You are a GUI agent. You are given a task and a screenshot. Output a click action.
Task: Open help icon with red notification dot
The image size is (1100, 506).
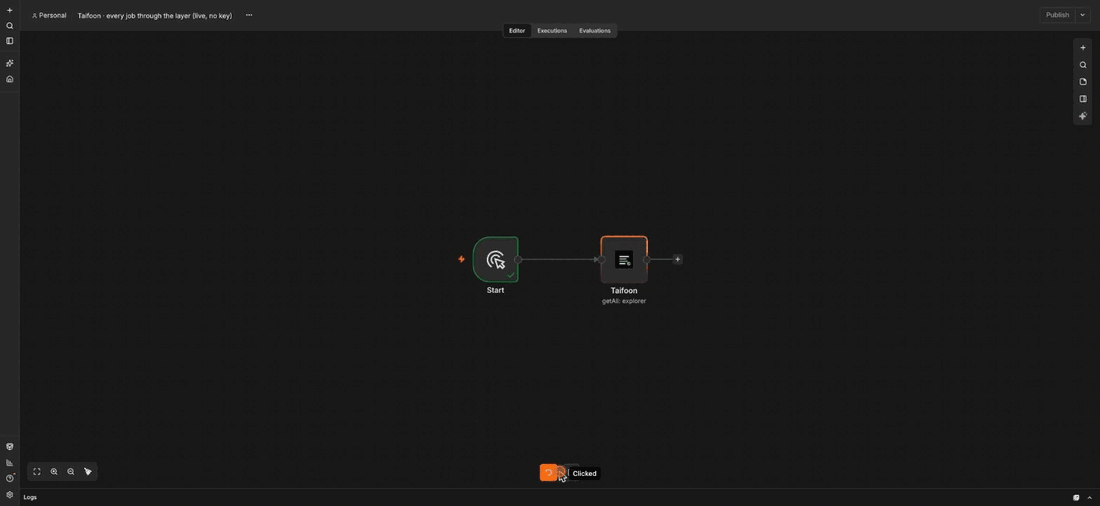click(10, 478)
